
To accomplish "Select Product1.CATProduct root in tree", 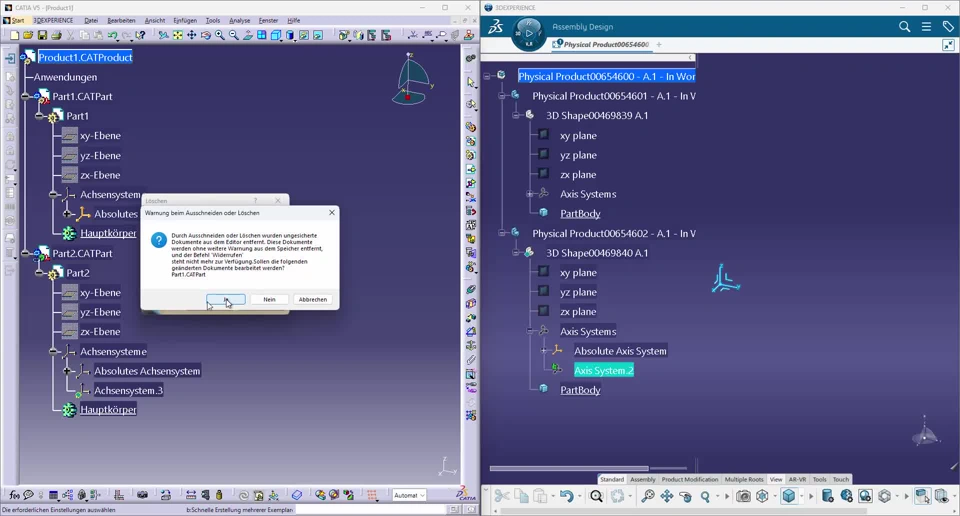I will pyautogui.click(x=85, y=57).
